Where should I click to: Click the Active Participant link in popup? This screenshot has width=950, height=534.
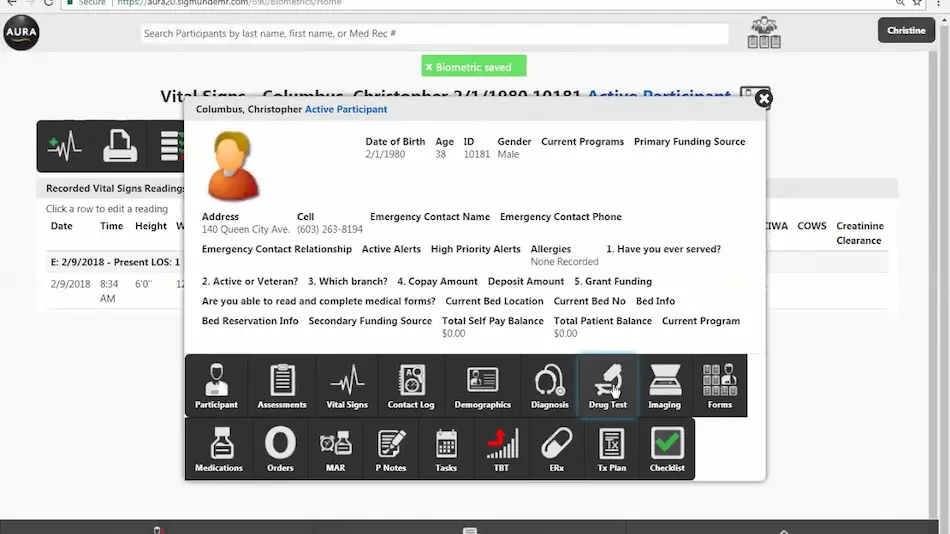[346, 109]
